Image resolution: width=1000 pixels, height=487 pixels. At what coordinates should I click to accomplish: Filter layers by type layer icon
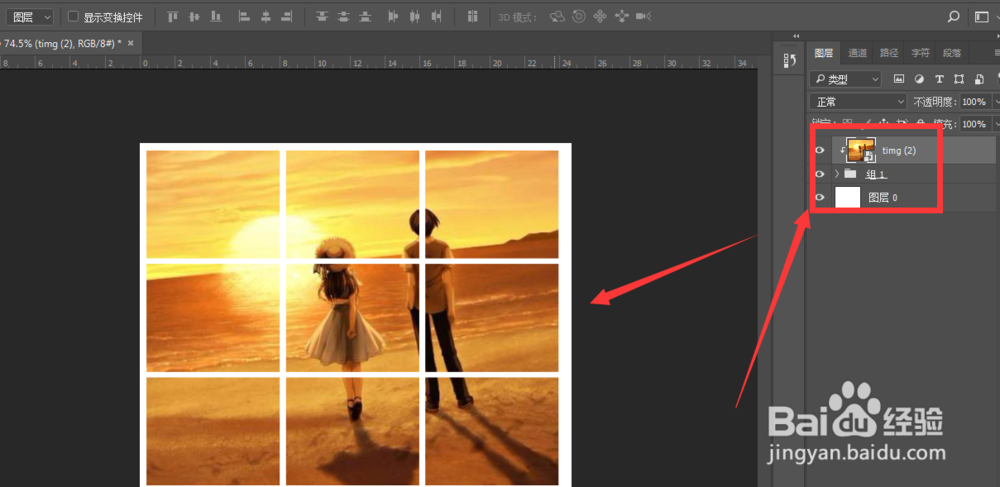(939, 79)
